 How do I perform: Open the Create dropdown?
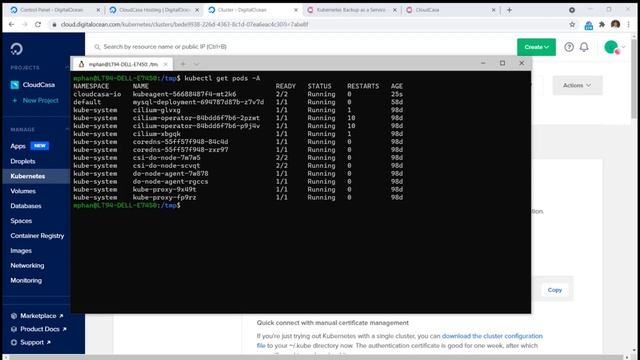[x=536, y=47]
